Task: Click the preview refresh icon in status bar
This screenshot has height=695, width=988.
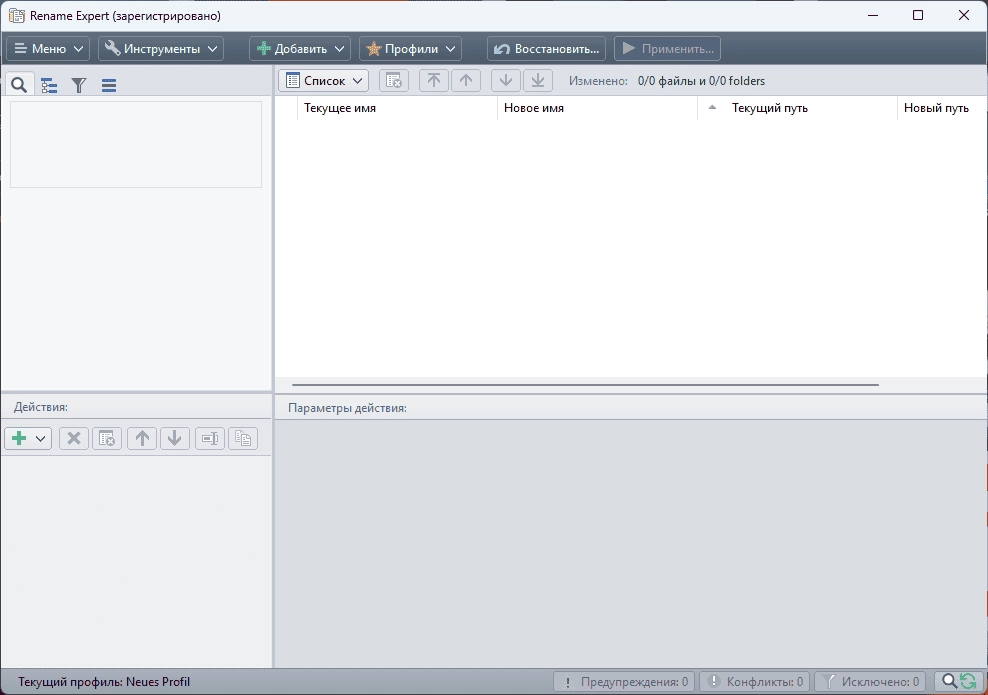Action: 958,681
